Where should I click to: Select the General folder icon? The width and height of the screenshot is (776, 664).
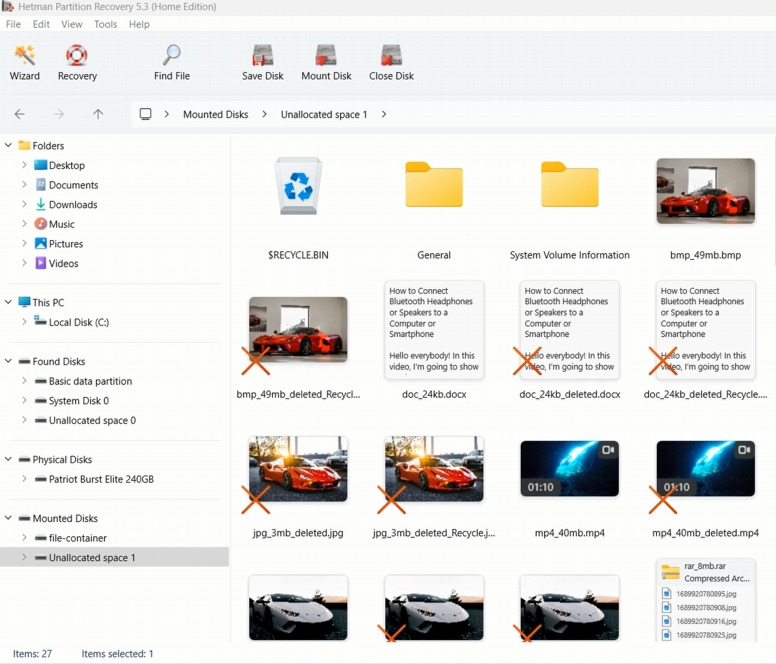coord(434,185)
